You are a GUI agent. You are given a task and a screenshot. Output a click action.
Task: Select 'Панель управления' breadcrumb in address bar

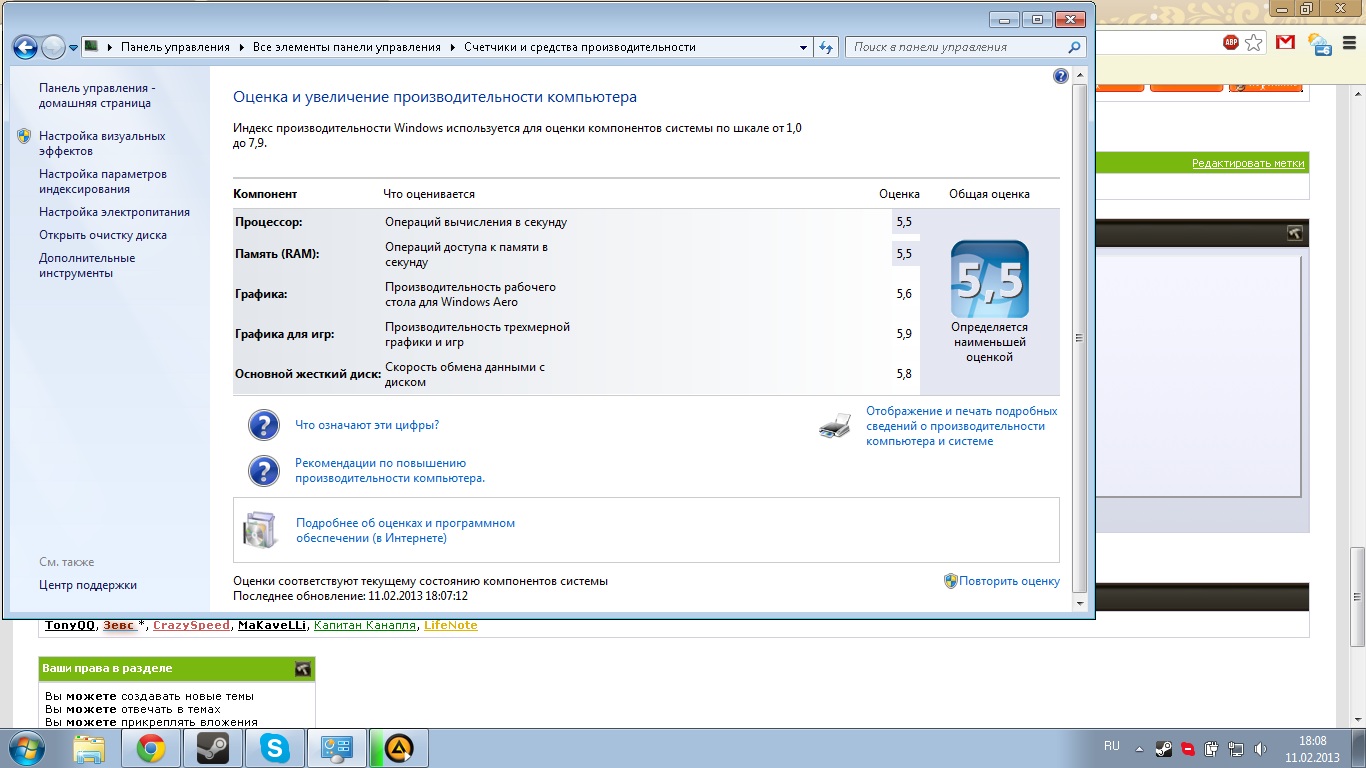tap(175, 47)
